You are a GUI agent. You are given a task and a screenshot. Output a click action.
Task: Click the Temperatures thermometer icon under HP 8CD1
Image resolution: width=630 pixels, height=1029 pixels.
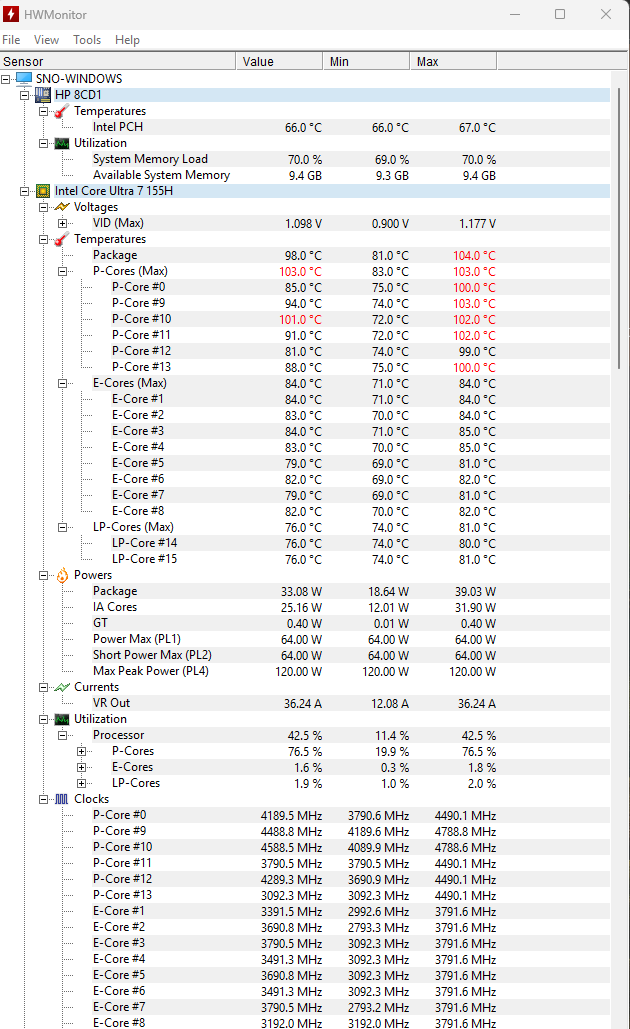tap(58, 111)
